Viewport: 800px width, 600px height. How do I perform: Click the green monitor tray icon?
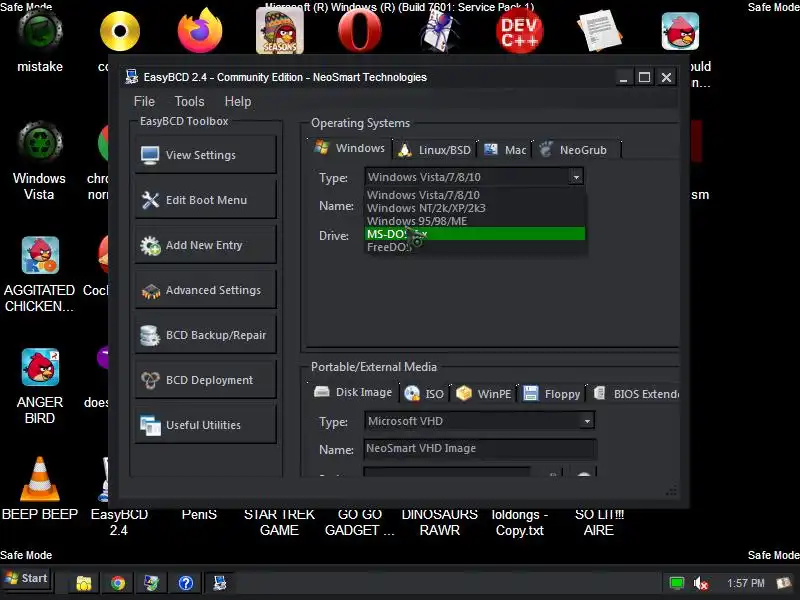coord(677,583)
